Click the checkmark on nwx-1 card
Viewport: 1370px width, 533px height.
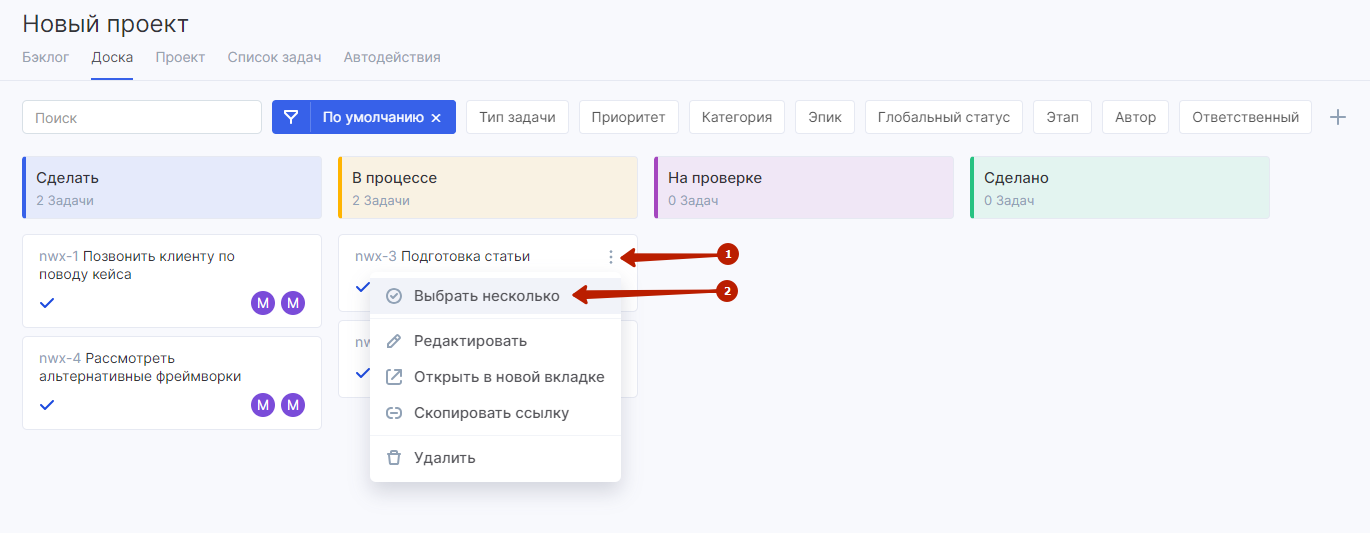pyautogui.click(x=47, y=303)
